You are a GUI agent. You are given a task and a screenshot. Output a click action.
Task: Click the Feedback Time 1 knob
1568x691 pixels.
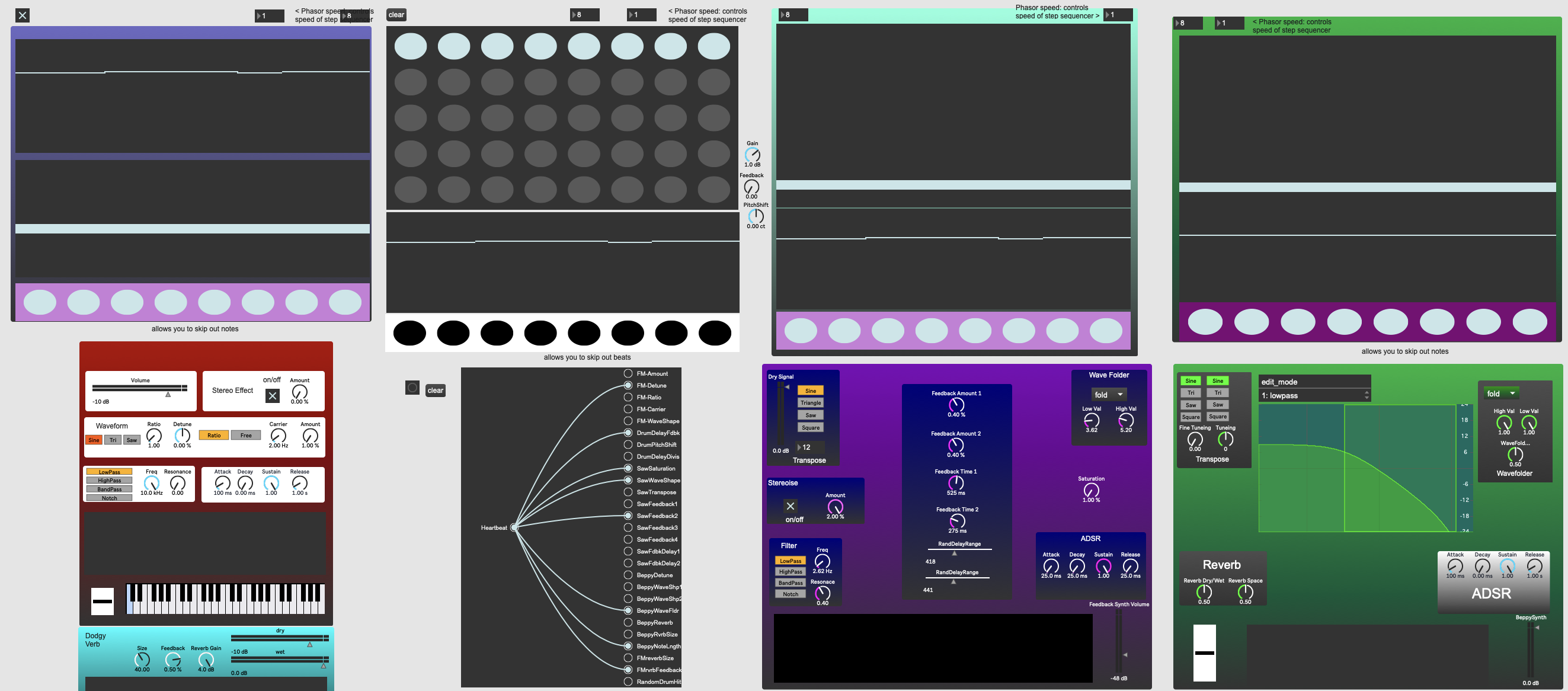coord(956,482)
